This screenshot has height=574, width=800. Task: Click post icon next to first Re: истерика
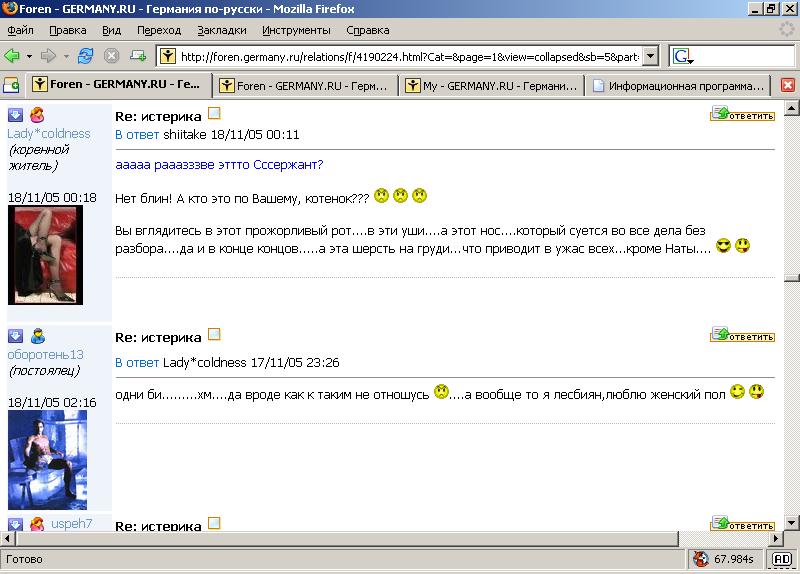214,113
